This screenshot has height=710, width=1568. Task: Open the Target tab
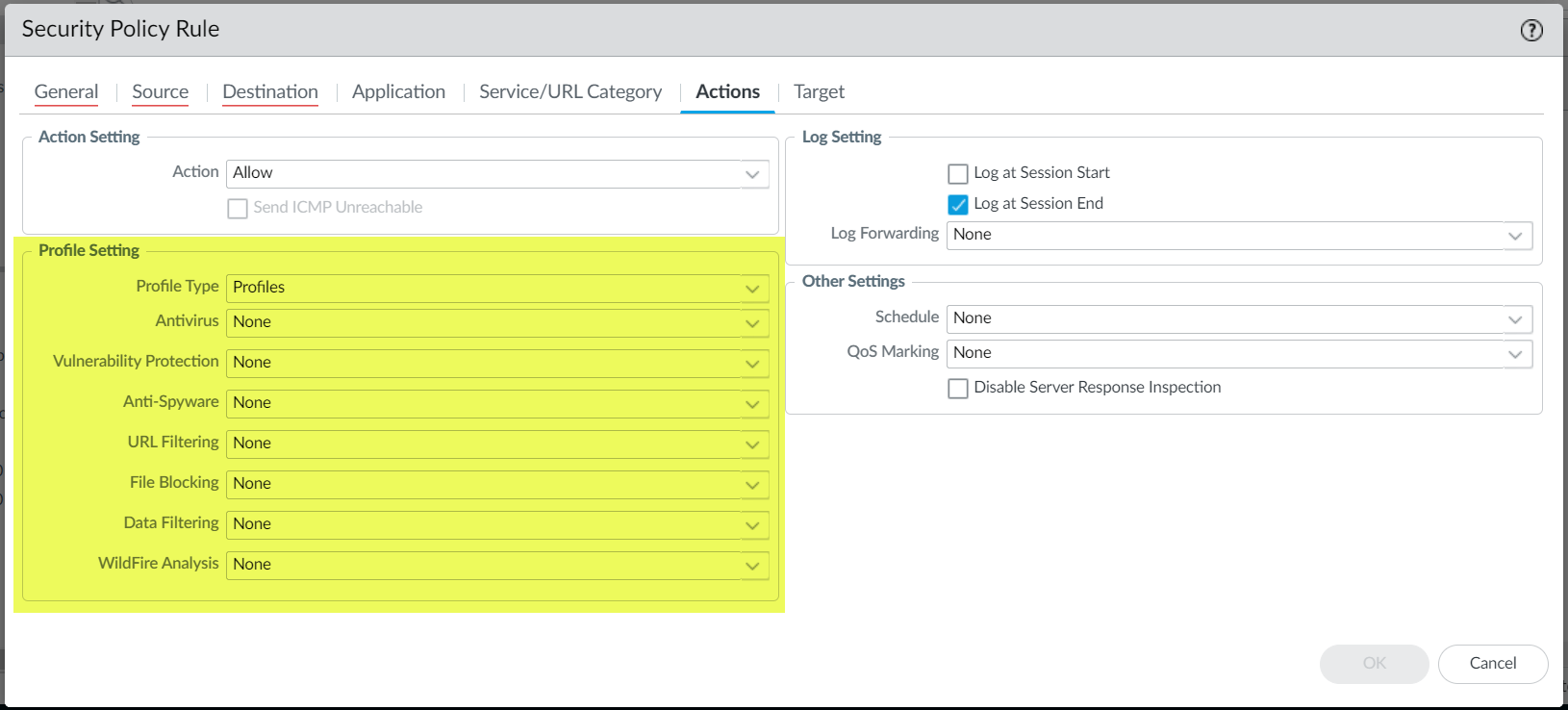coord(819,92)
